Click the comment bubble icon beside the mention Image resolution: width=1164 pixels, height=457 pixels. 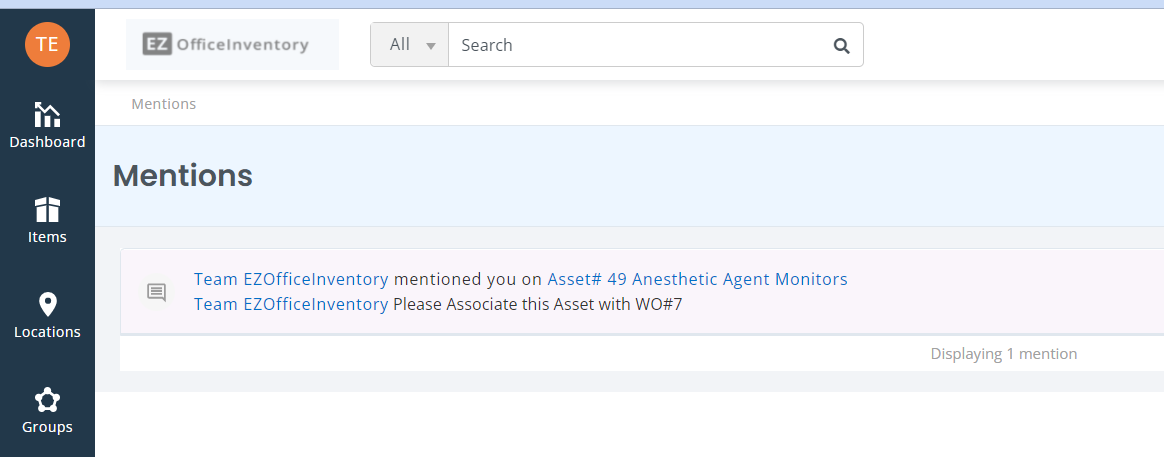pos(157,292)
